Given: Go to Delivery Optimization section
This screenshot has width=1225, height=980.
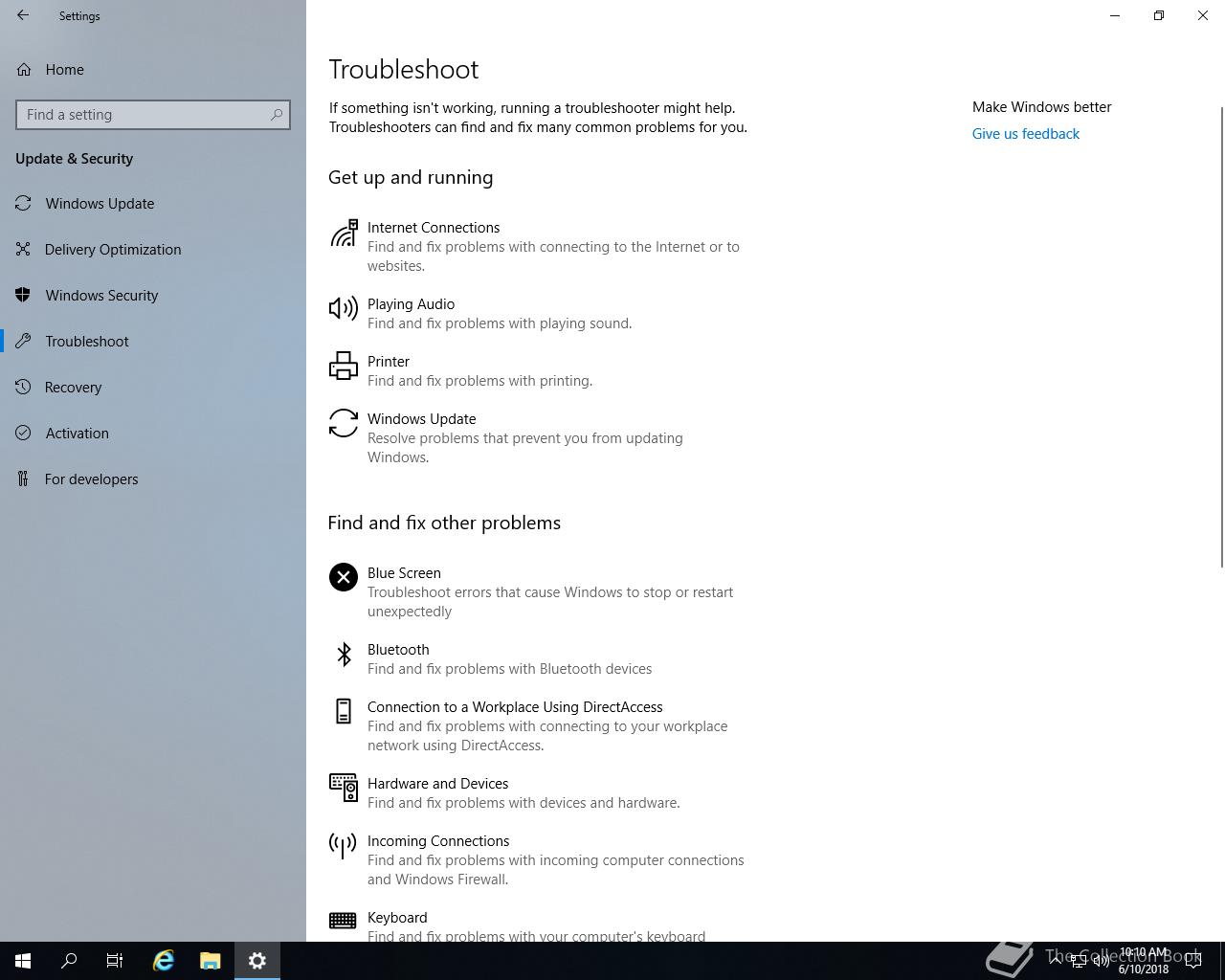Looking at the screenshot, I should point(153,249).
